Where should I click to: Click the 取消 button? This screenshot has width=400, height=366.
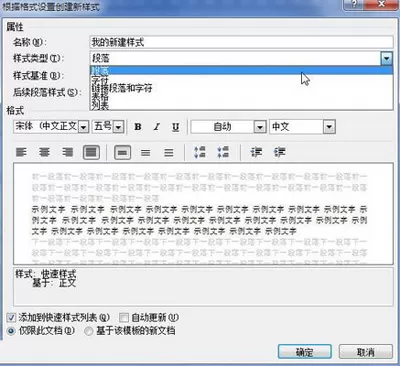pos(366,352)
